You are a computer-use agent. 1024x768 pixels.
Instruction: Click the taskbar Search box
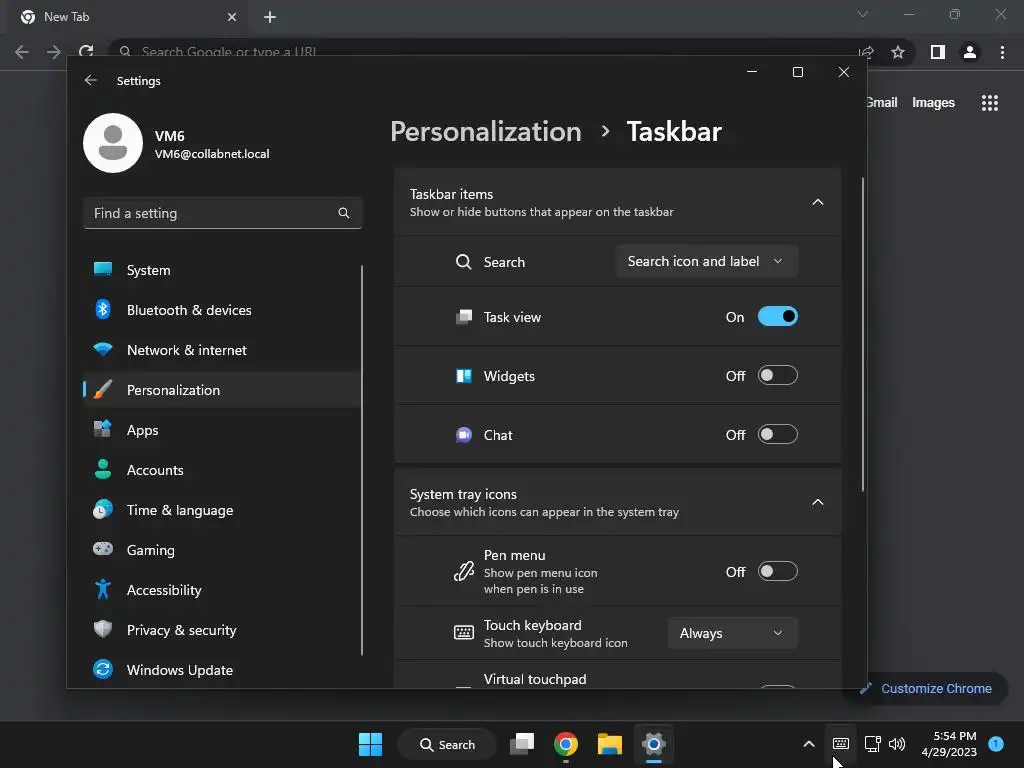point(447,744)
